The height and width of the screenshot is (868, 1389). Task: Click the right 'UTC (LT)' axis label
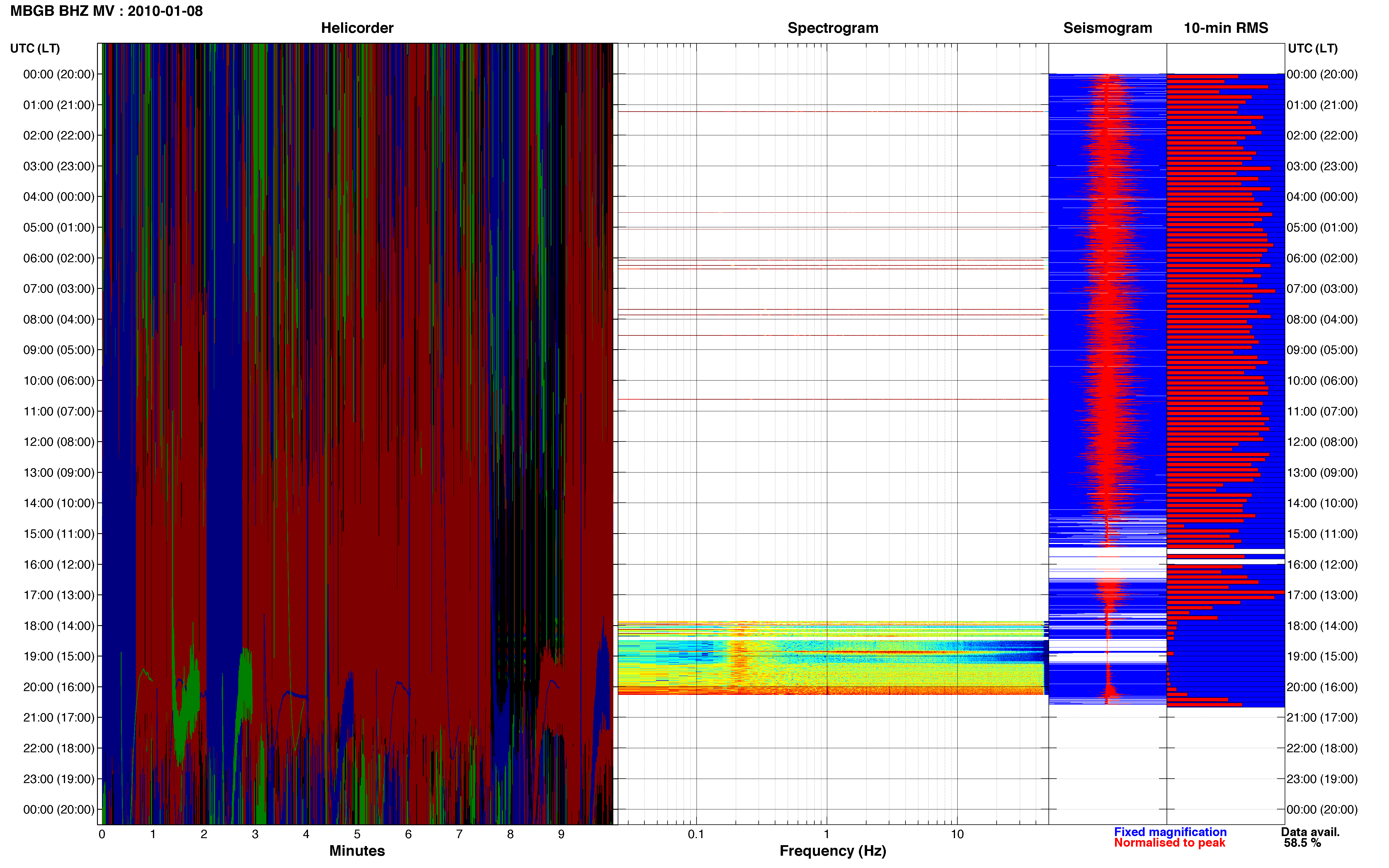coord(1313,48)
